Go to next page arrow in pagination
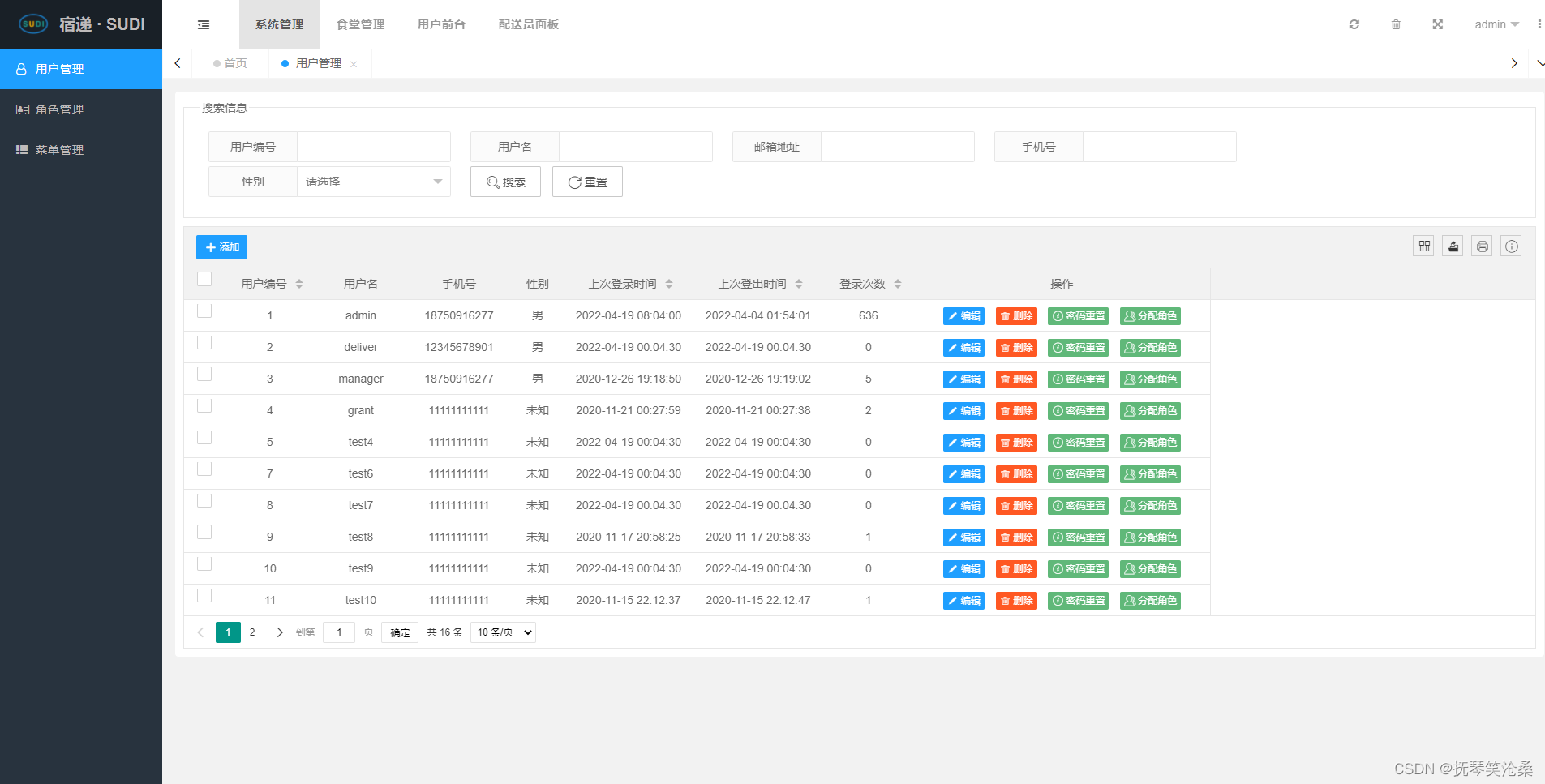The image size is (1545, 784). tap(280, 632)
